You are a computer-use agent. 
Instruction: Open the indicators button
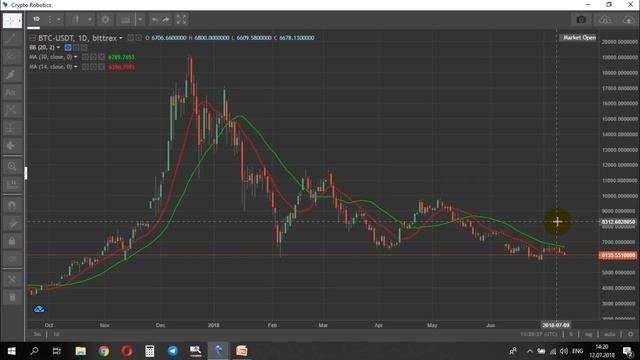tap(125, 19)
